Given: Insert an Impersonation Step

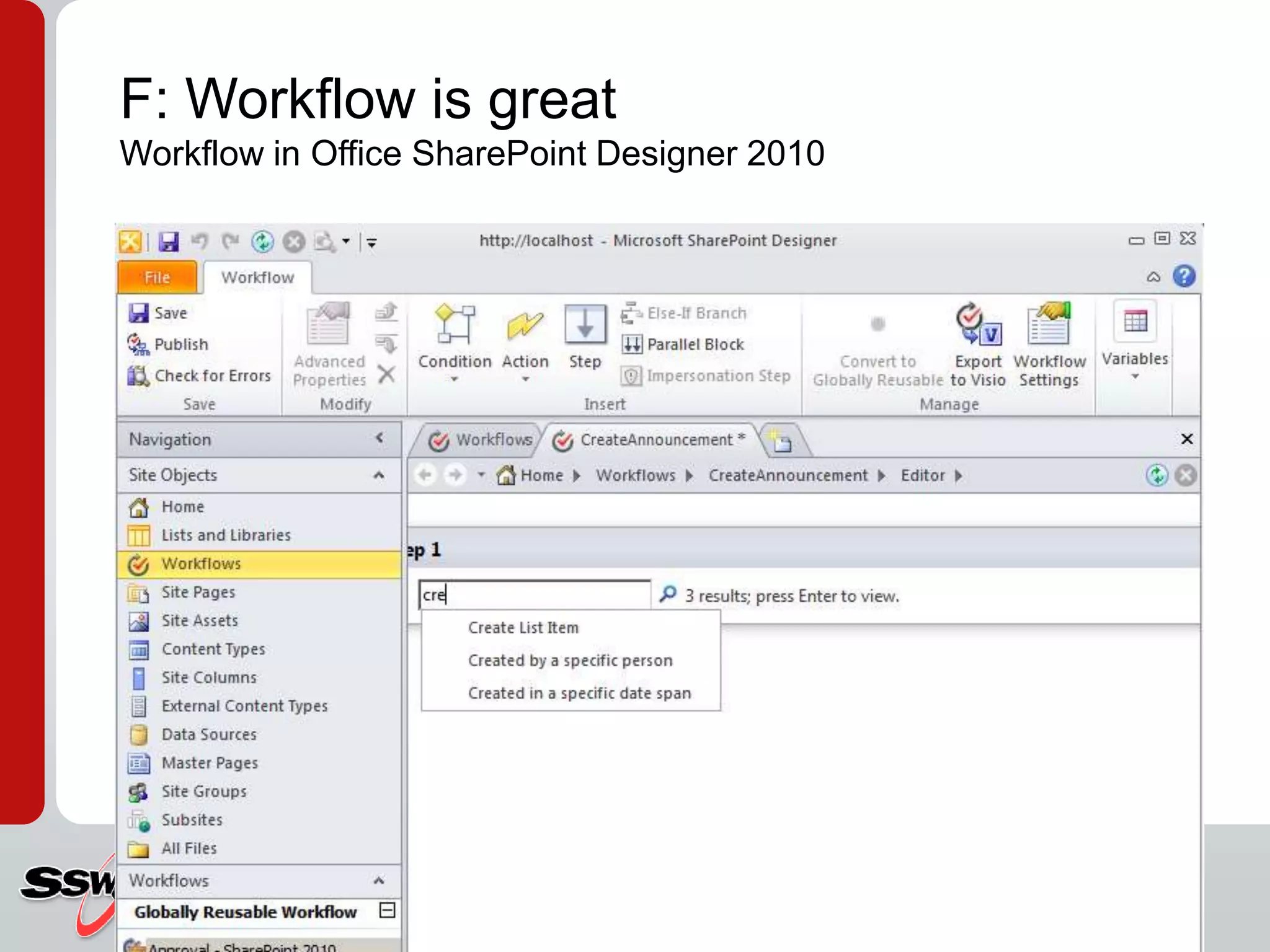Looking at the screenshot, I should tap(706, 376).
